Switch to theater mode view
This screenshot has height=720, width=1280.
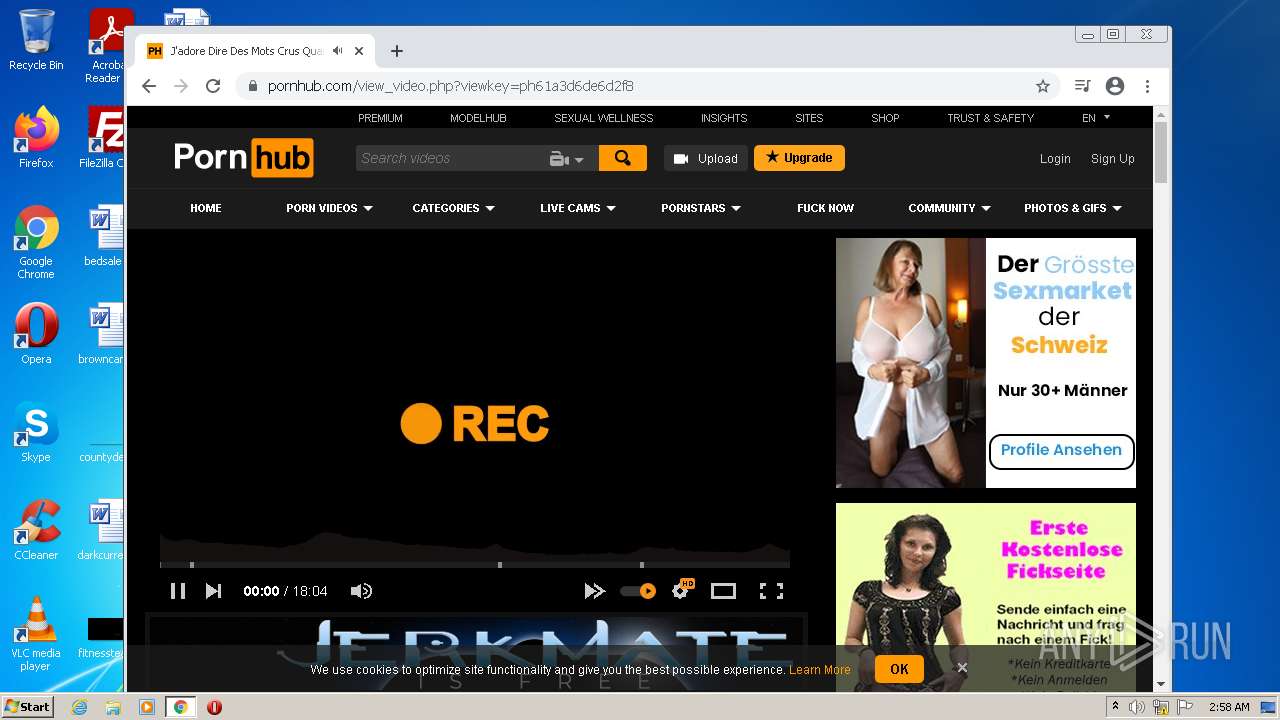(x=723, y=591)
